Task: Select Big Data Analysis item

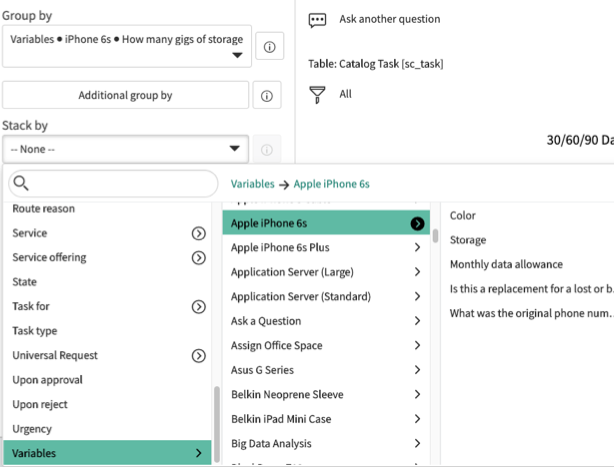Action: pyautogui.click(x=326, y=443)
